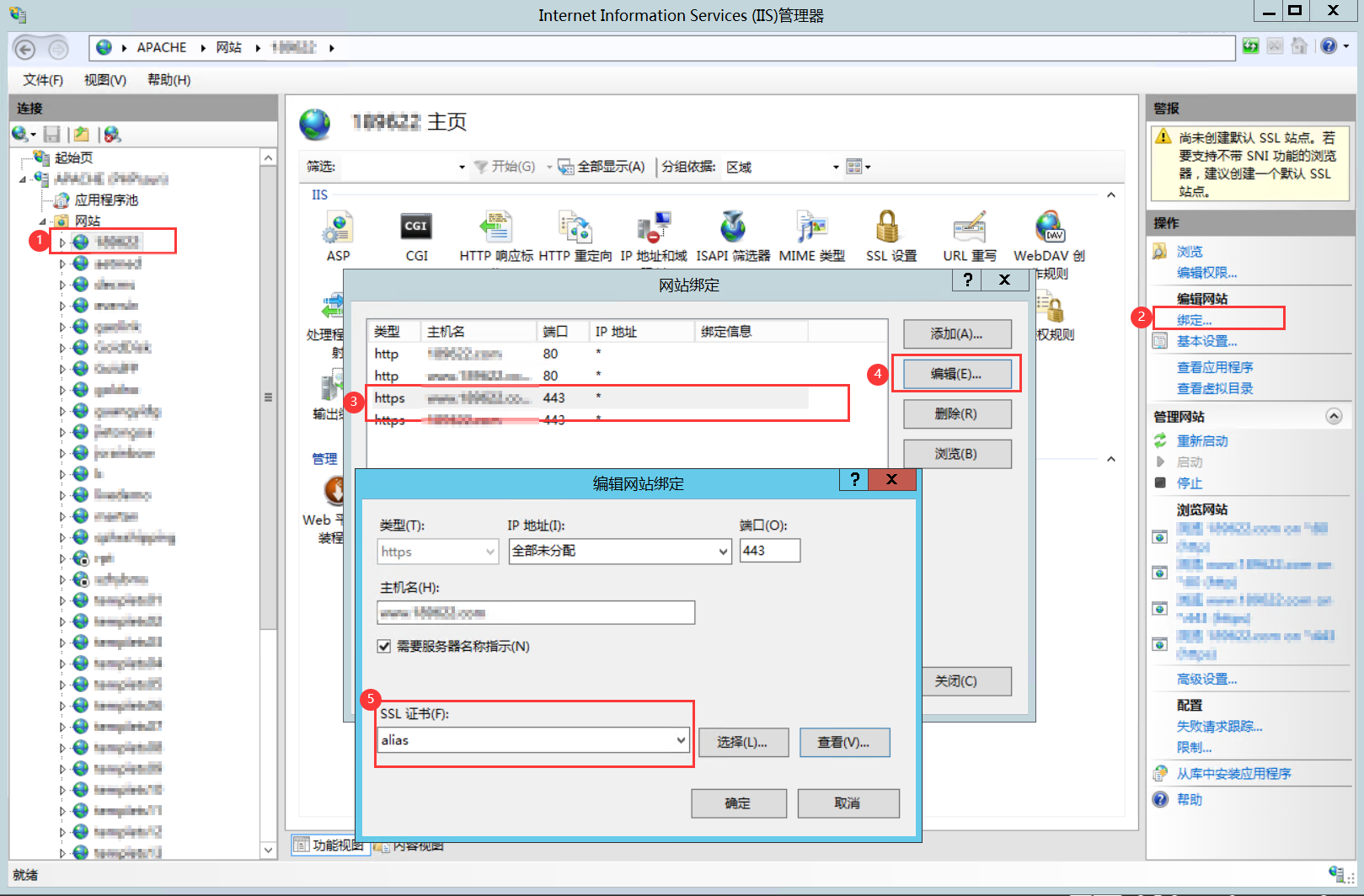
Task: Collapse the 网站 tree node
Action: tap(43, 221)
